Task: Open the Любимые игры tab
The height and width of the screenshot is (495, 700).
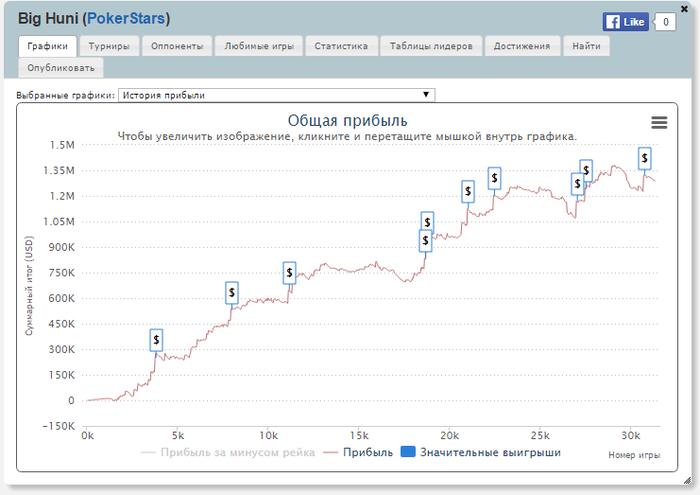Action: pyautogui.click(x=259, y=46)
